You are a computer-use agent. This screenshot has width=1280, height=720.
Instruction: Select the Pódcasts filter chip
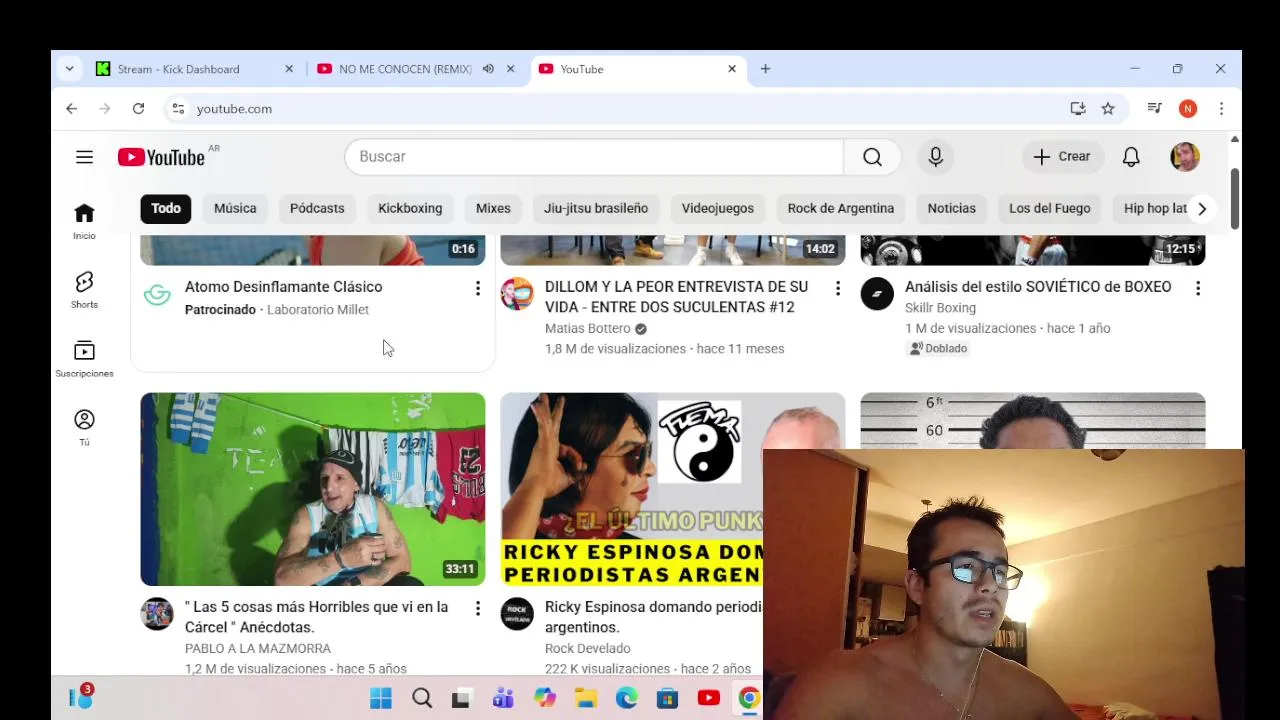pyautogui.click(x=317, y=208)
